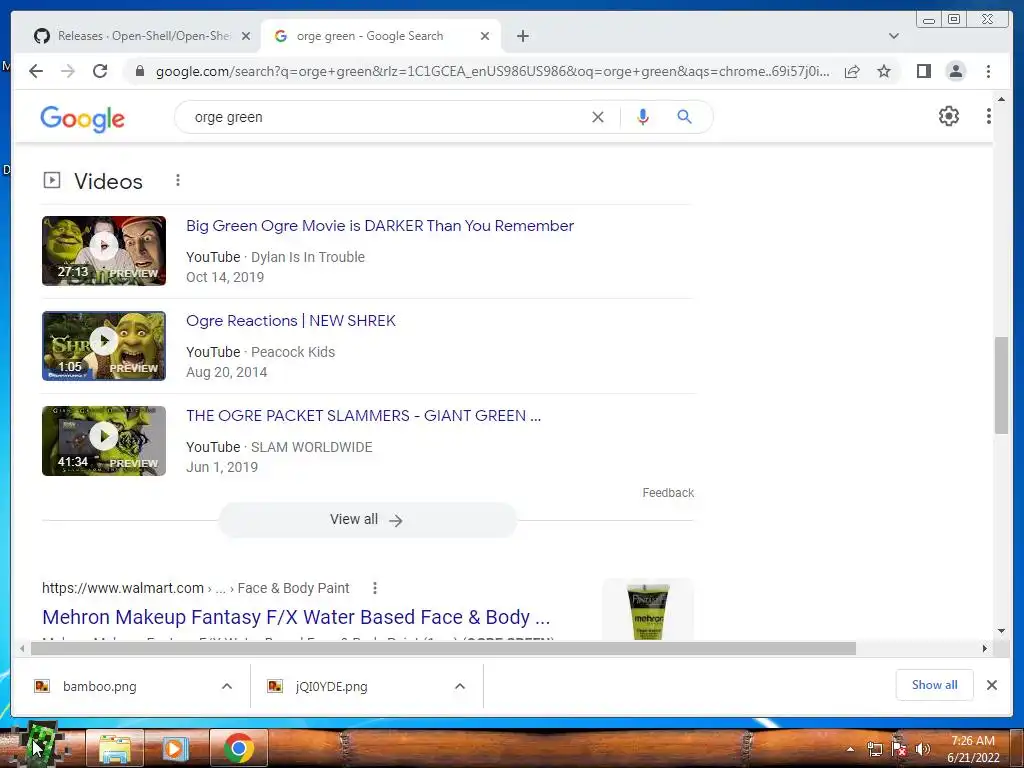Open the Start menu creeper icon

point(43,745)
